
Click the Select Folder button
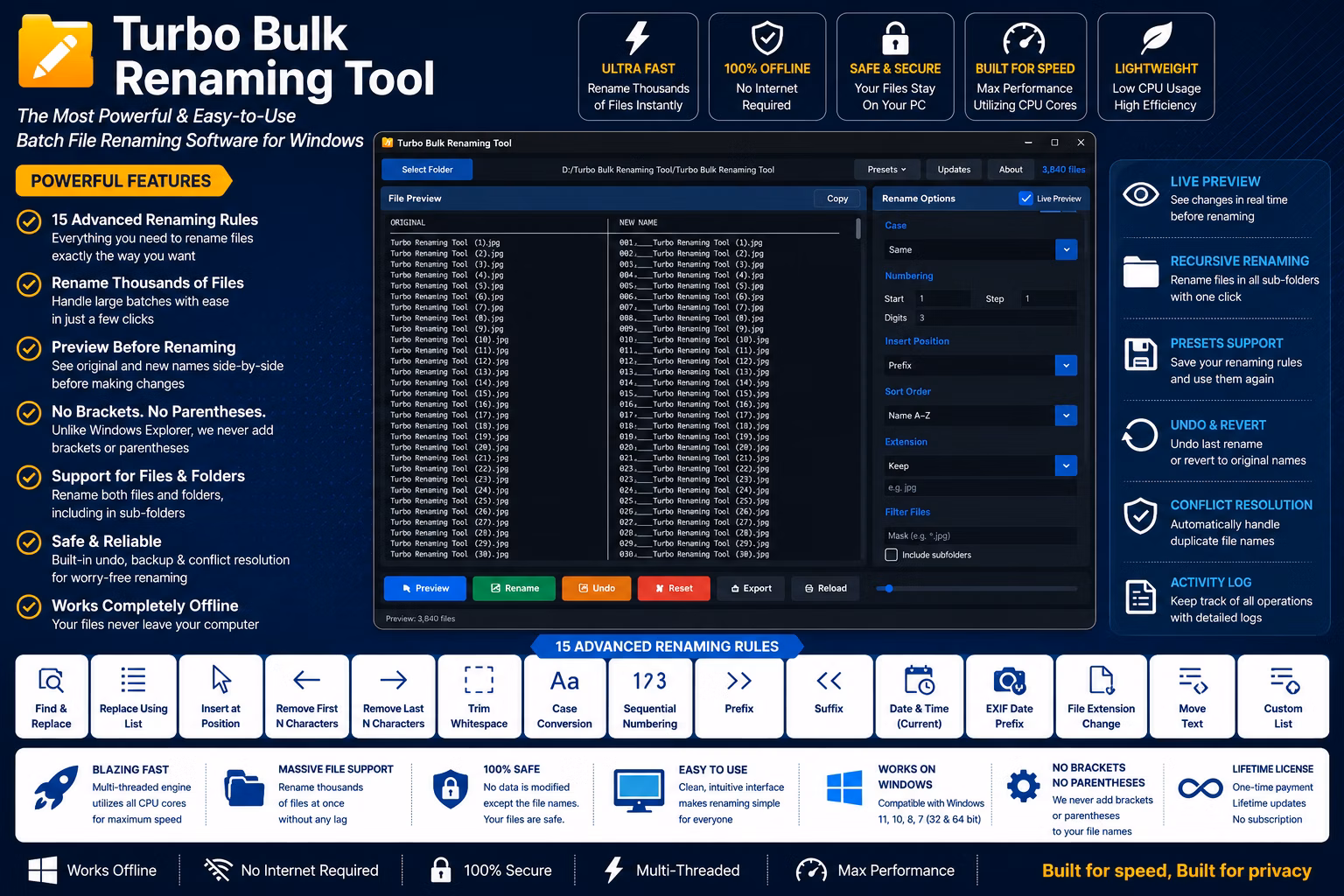427,170
